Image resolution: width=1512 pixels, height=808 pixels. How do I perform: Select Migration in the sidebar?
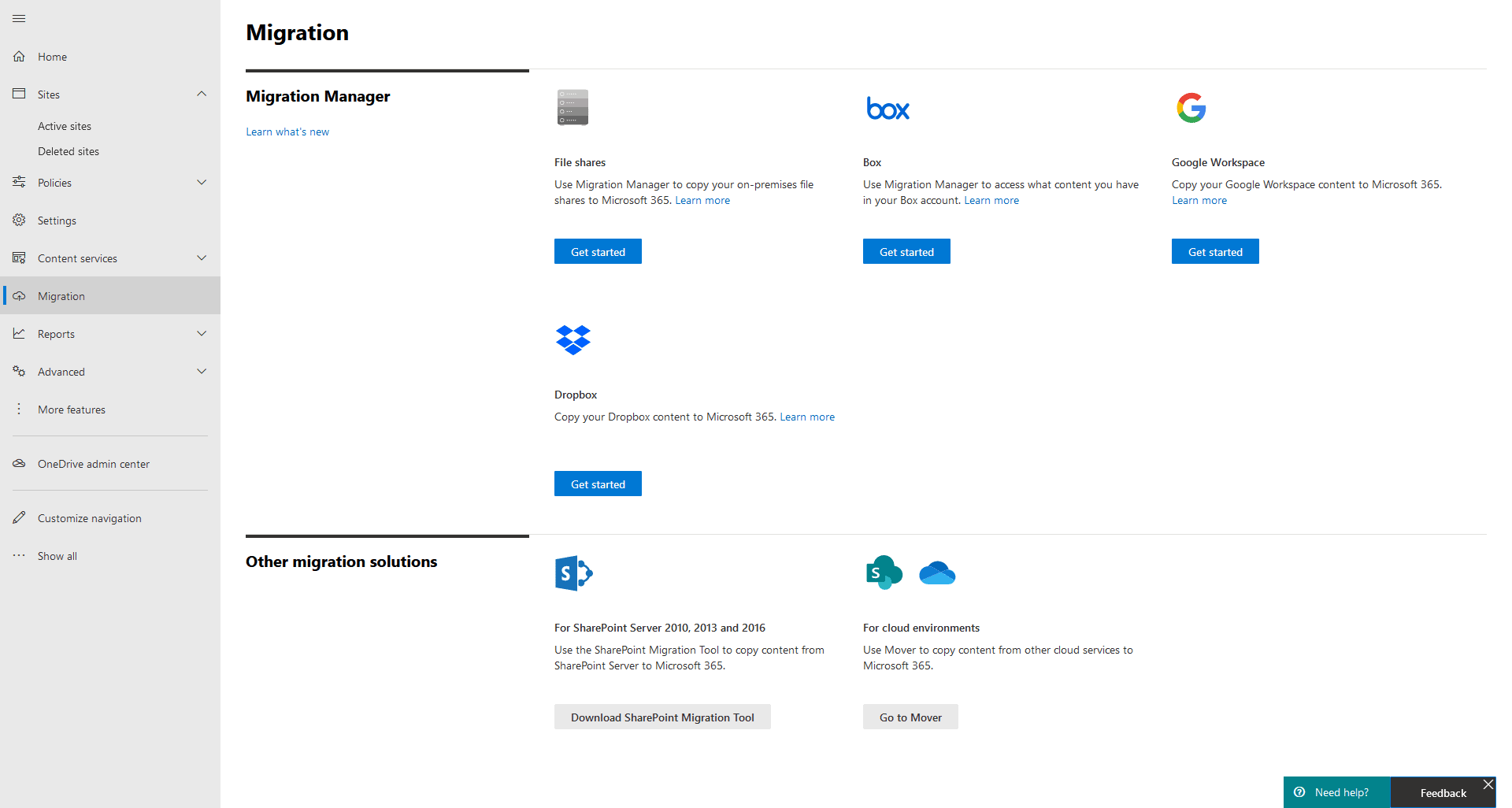(x=110, y=296)
